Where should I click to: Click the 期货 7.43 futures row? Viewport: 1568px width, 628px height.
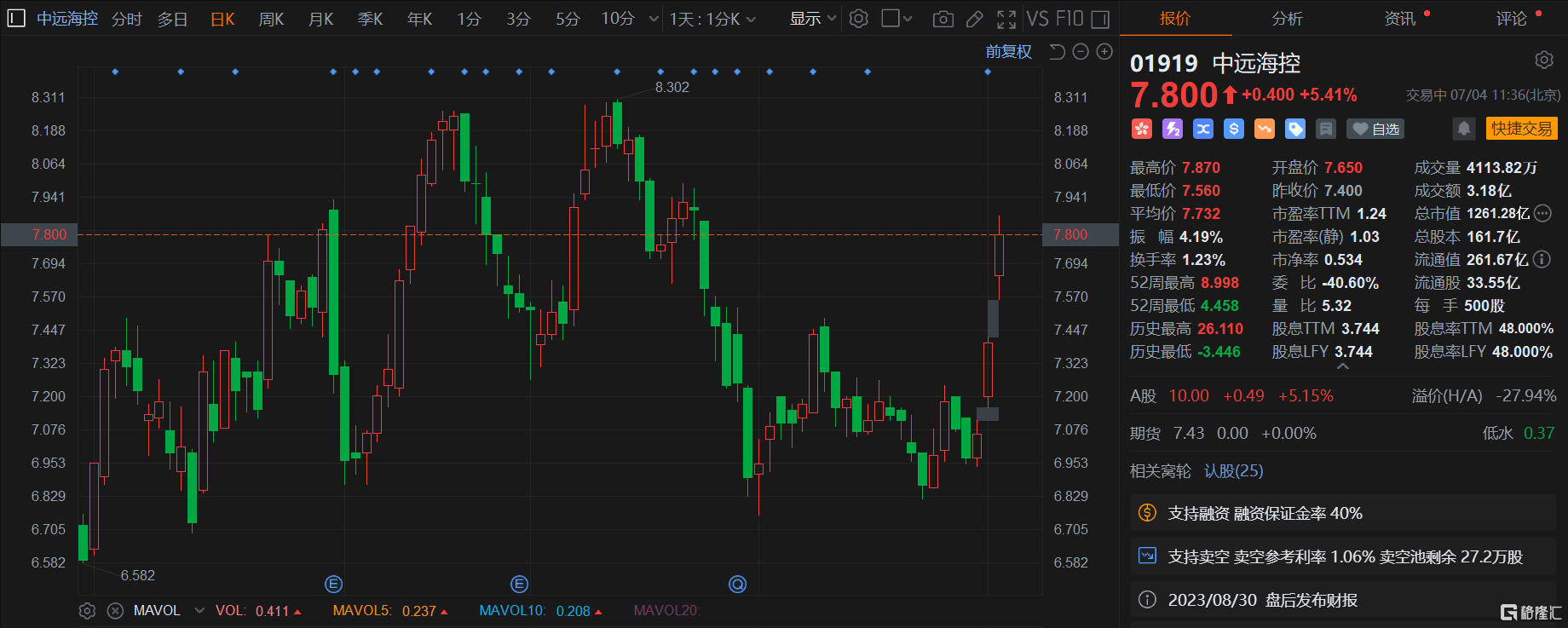click(1343, 433)
